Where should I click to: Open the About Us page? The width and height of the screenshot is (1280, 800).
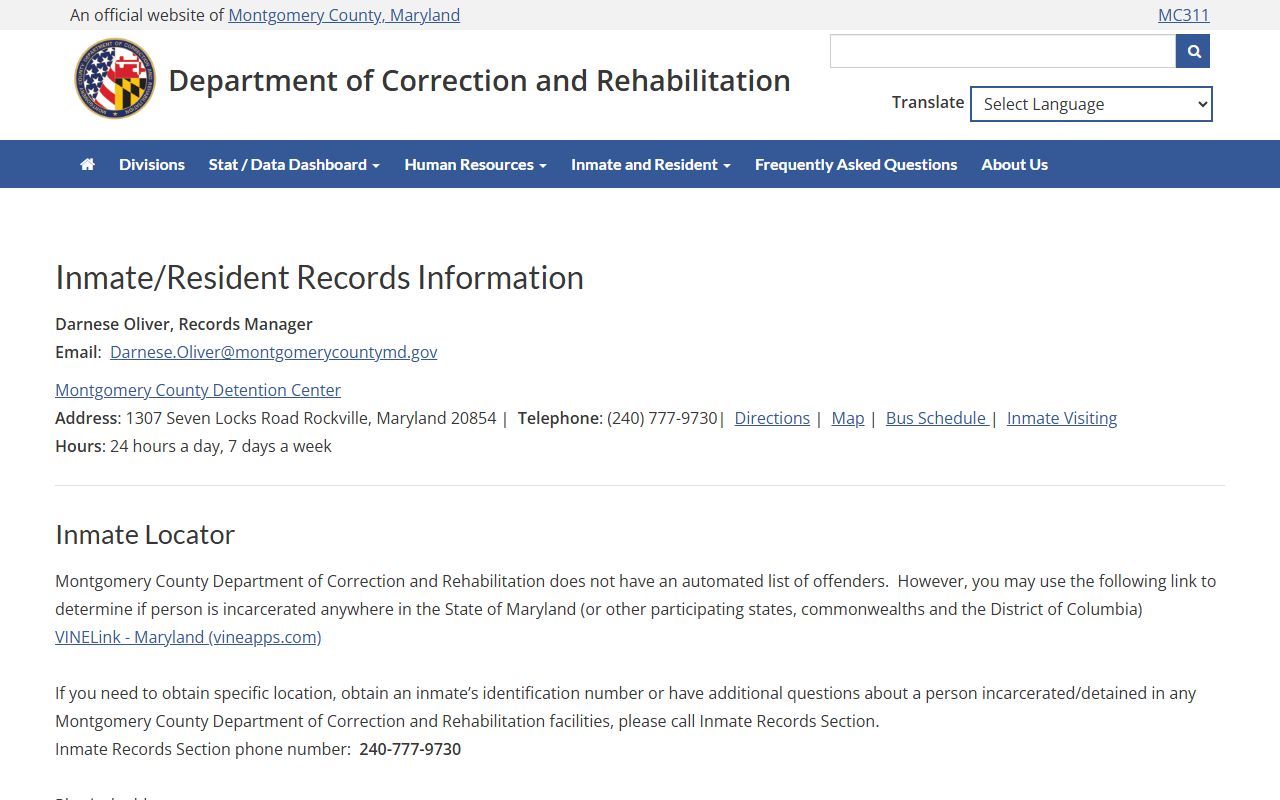tap(1014, 164)
